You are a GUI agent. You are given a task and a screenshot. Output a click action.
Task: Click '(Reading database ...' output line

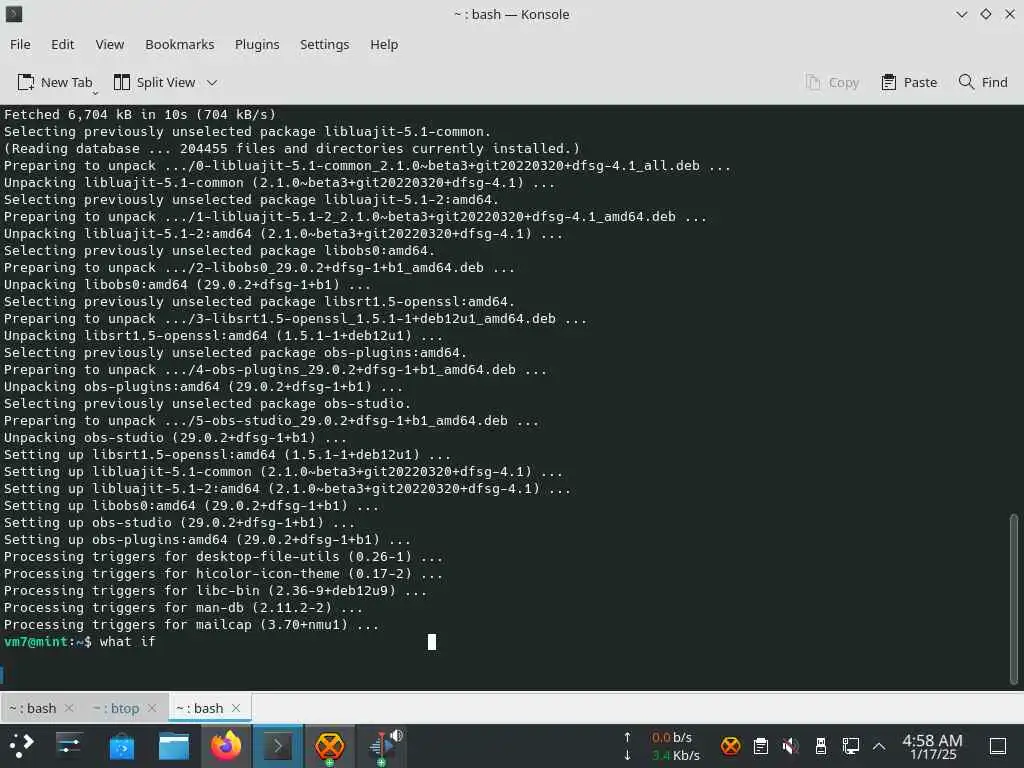coord(291,148)
